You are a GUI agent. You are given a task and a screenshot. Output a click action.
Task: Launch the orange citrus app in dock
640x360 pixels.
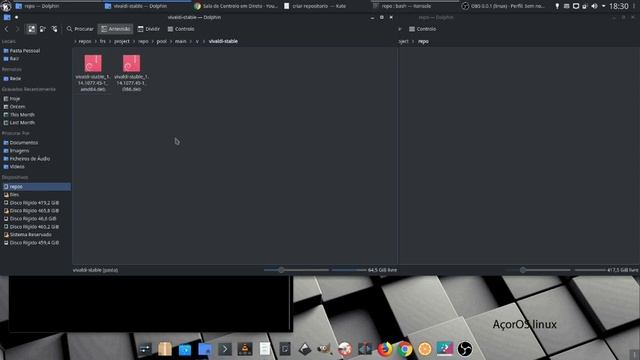click(x=424, y=349)
